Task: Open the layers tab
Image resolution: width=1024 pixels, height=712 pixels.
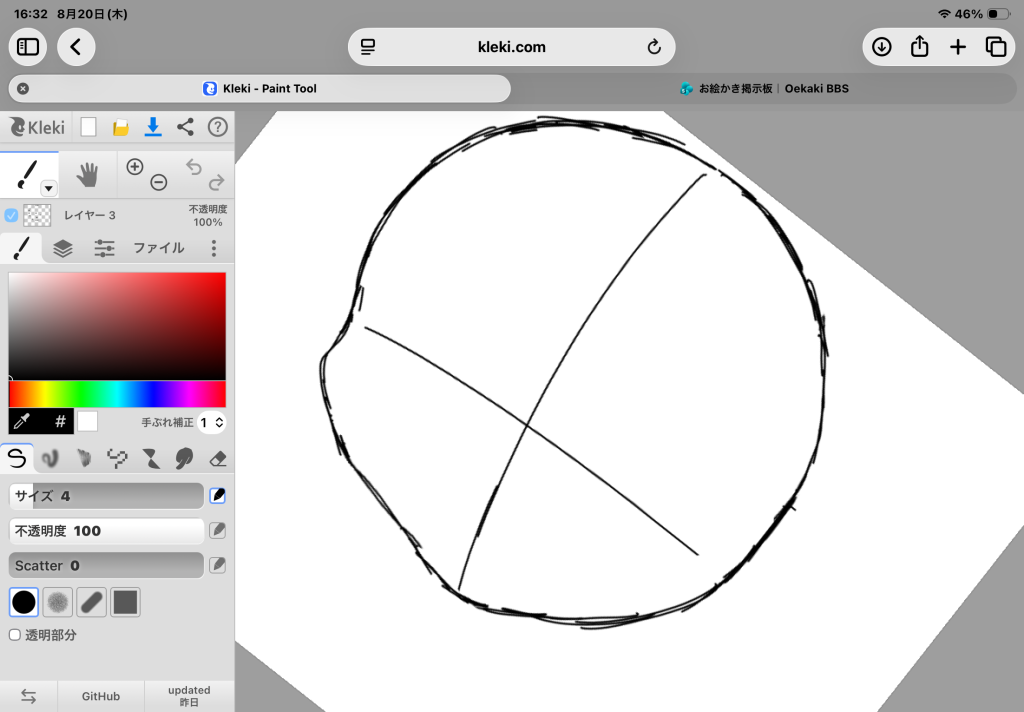Action: point(63,248)
